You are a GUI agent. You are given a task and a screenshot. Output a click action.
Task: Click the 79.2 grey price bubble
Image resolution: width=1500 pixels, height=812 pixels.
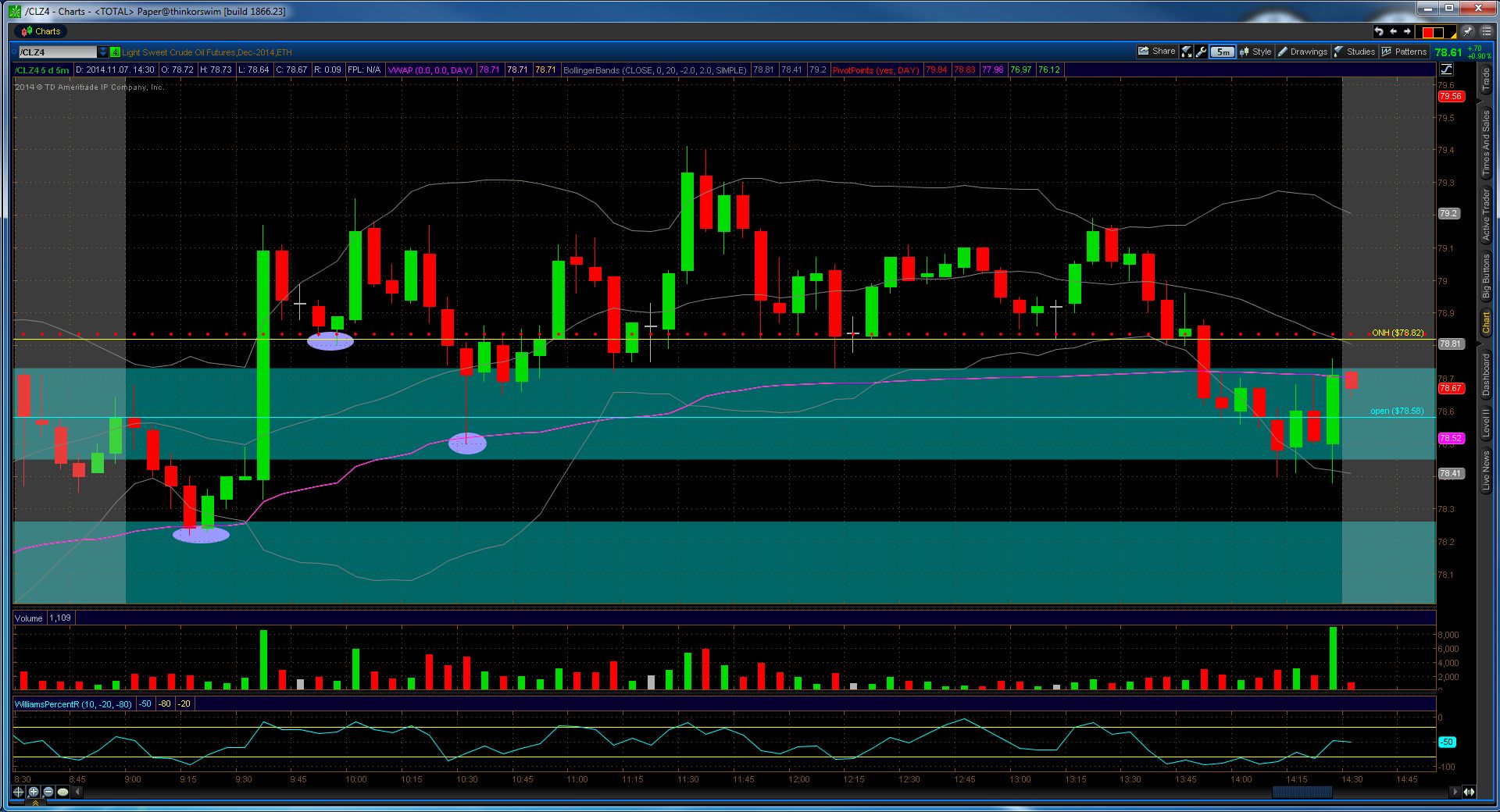(x=1448, y=213)
